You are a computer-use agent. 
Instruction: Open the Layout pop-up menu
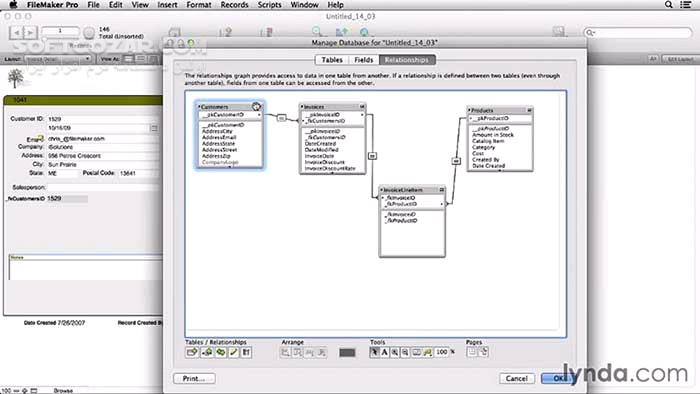click(58, 59)
